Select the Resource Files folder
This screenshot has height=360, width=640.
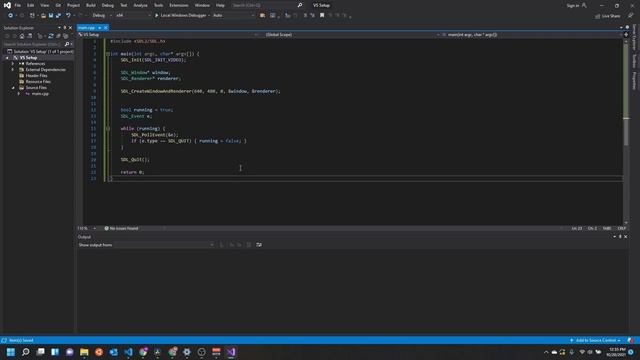click(x=38, y=82)
